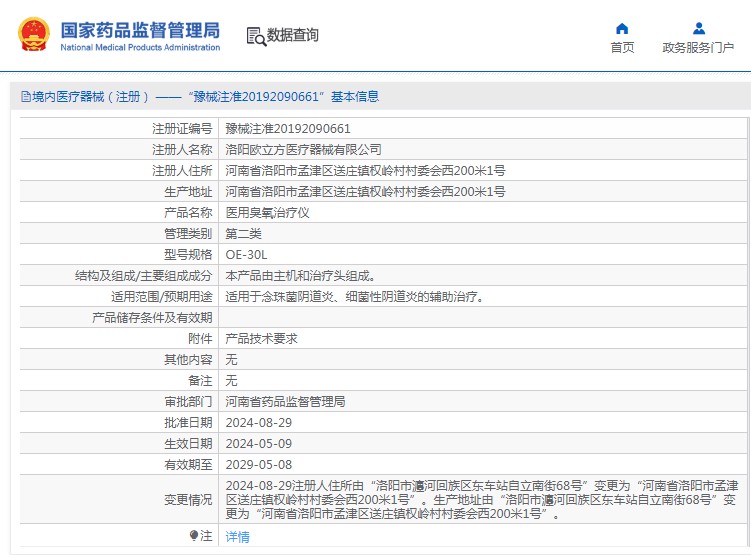Screen dimensions: 751x555
Task: Click the national emblem logo
Action: pyautogui.click(x=34, y=34)
